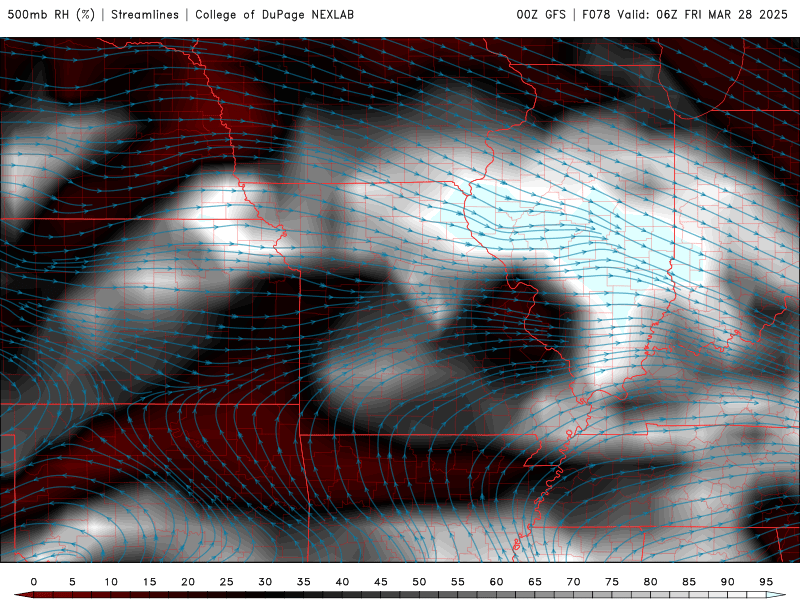
Task: Click the '0' colorbar scale label
Action: (x=34, y=582)
